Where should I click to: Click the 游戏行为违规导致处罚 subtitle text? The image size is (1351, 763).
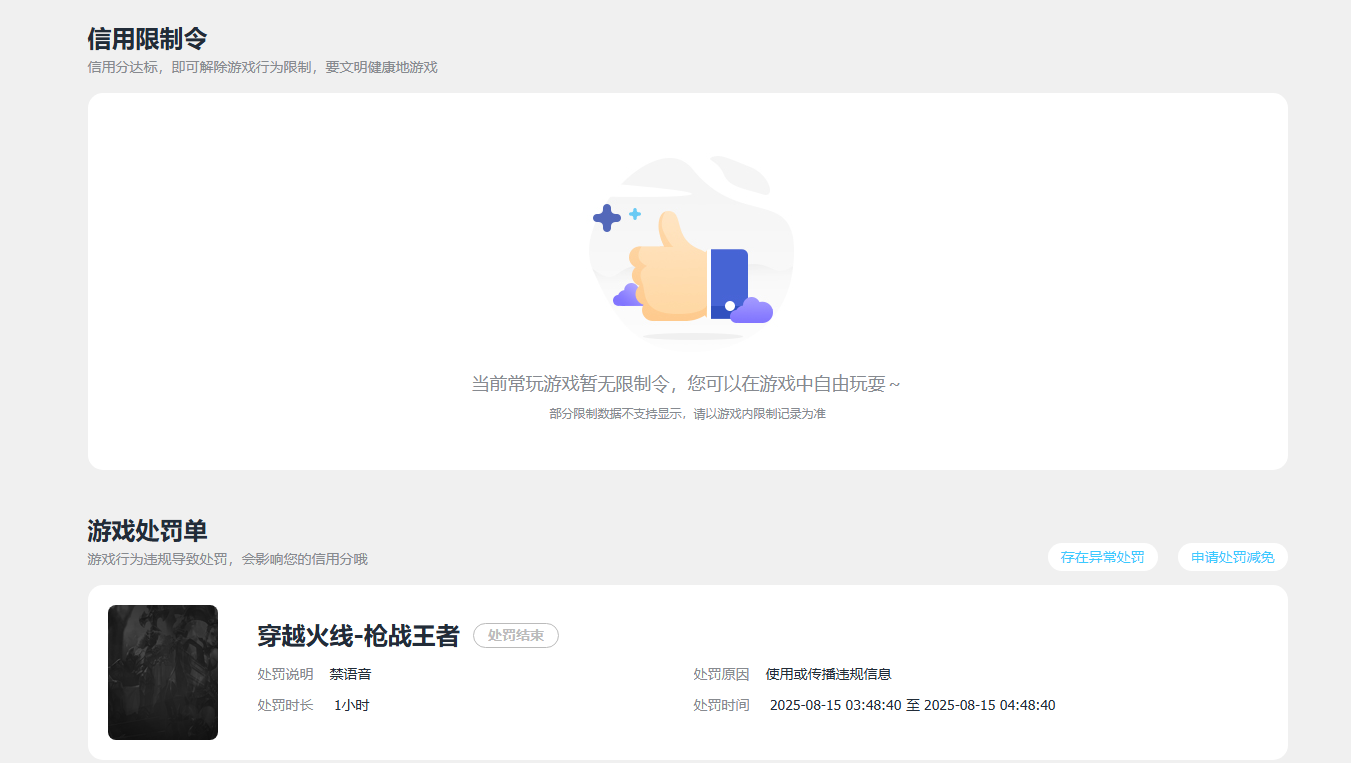[x=228, y=559]
